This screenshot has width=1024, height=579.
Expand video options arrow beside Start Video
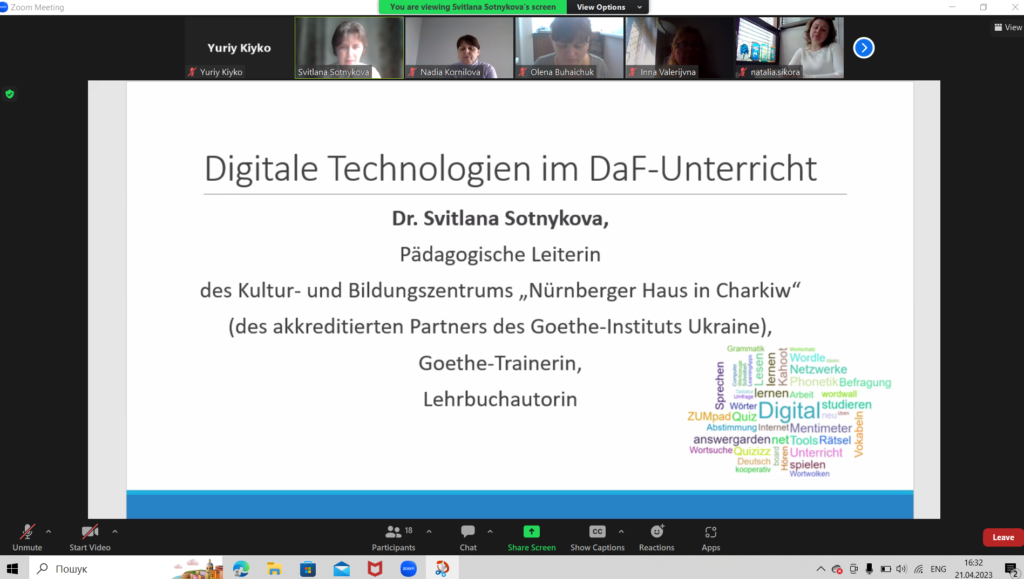click(x=115, y=532)
